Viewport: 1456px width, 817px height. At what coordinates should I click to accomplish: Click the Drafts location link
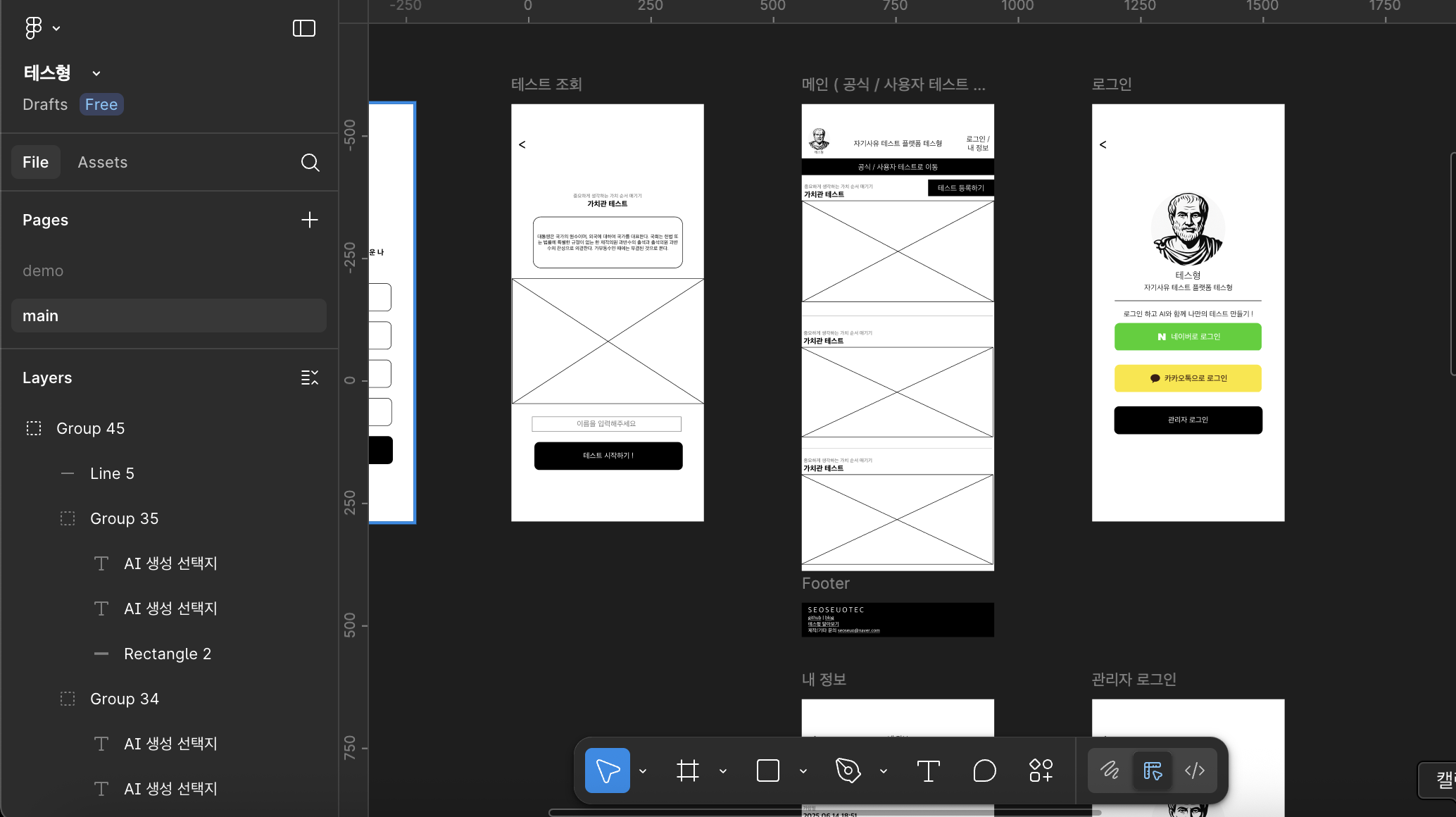click(x=45, y=104)
